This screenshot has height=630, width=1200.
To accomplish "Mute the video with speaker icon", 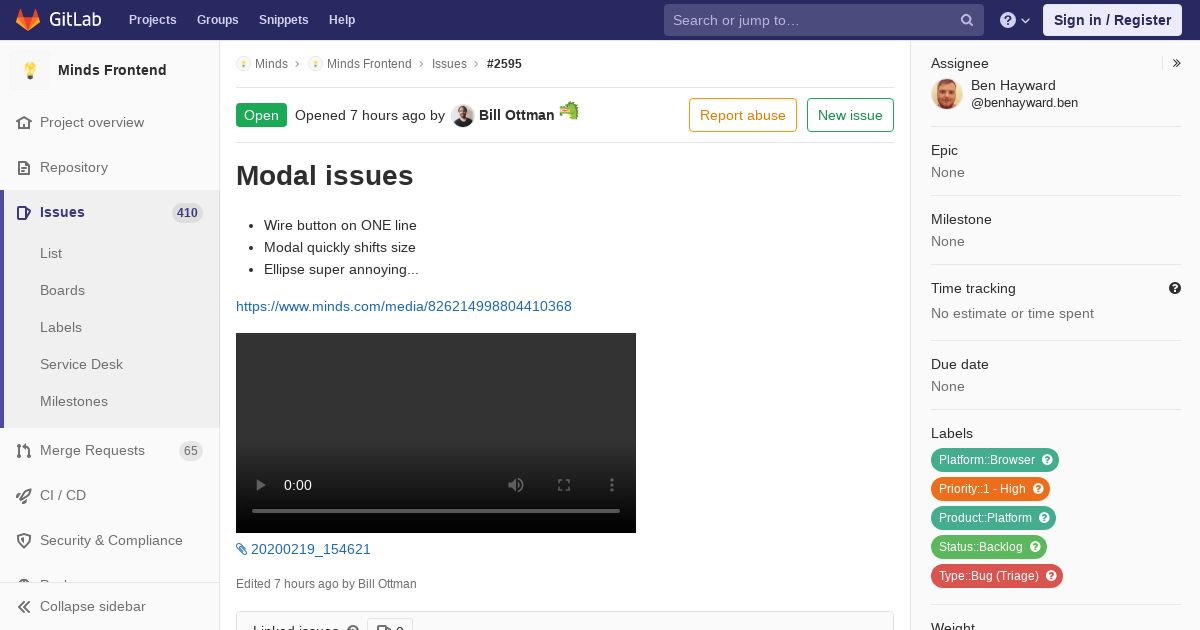I will pos(516,485).
